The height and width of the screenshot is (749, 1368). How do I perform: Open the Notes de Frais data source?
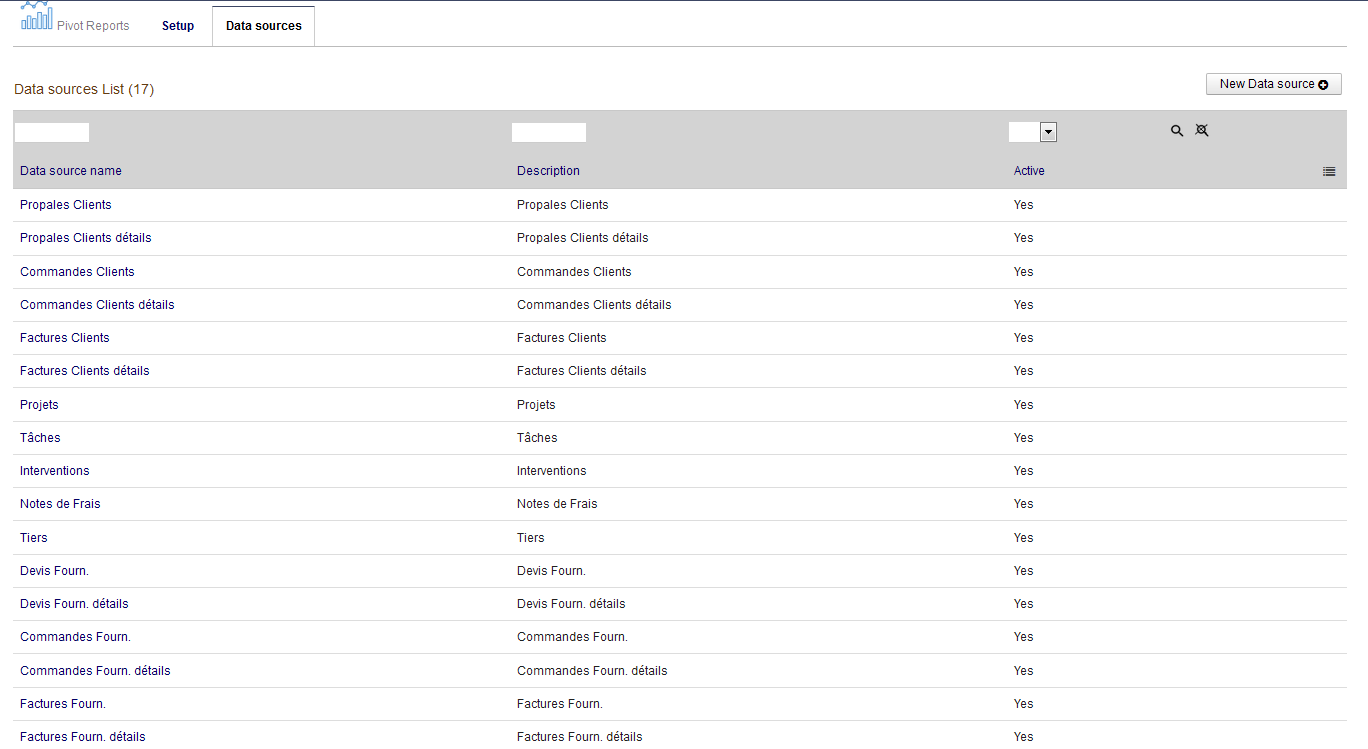point(60,504)
